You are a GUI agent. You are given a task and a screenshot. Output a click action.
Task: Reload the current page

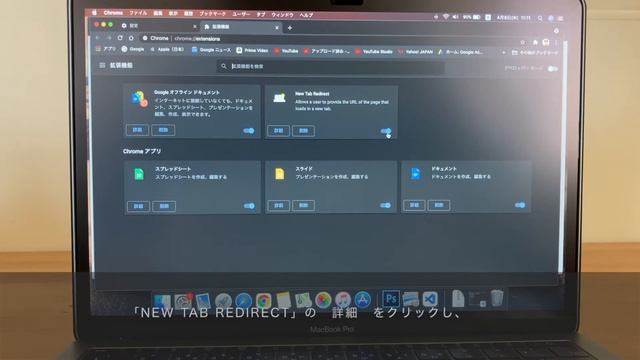tap(120, 38)
